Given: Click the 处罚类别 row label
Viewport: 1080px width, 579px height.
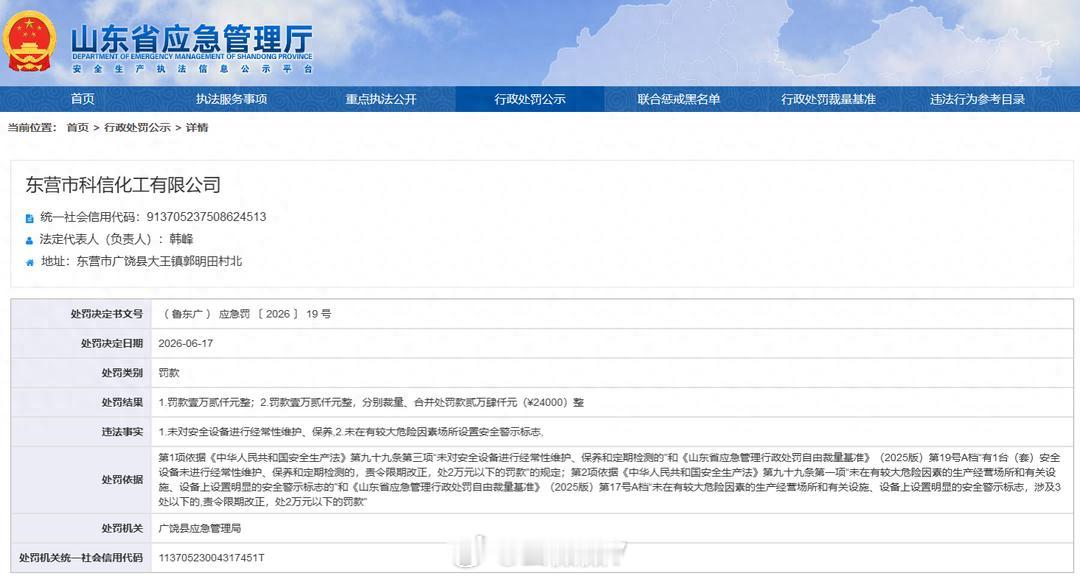Looking at the screenshot, I should click(123, 373).
